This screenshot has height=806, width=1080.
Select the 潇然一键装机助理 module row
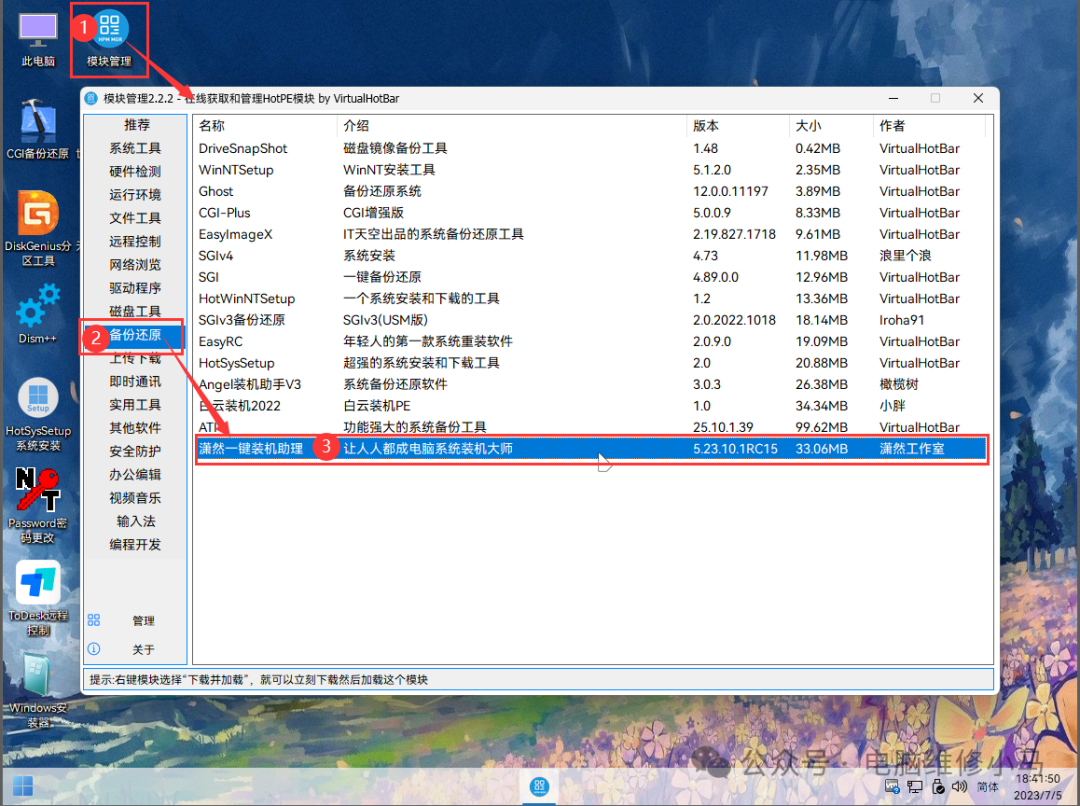pyautogui.click(x=592, y=448)
